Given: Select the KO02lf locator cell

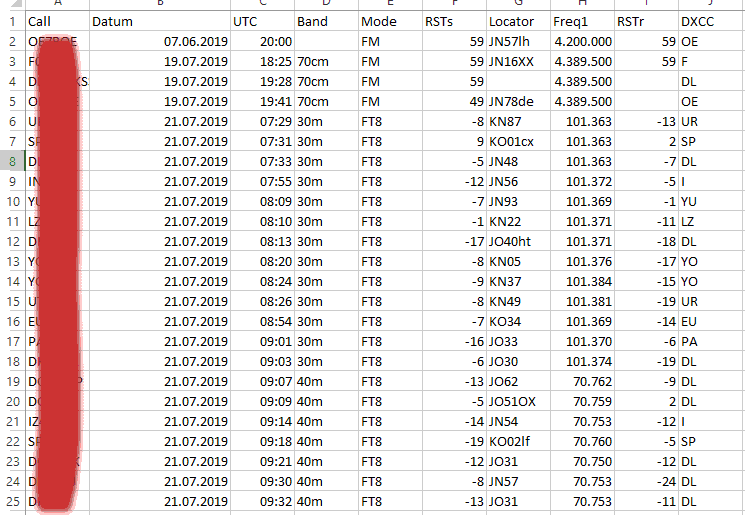Looking at the screenshot, I should (x=518, y=441).
